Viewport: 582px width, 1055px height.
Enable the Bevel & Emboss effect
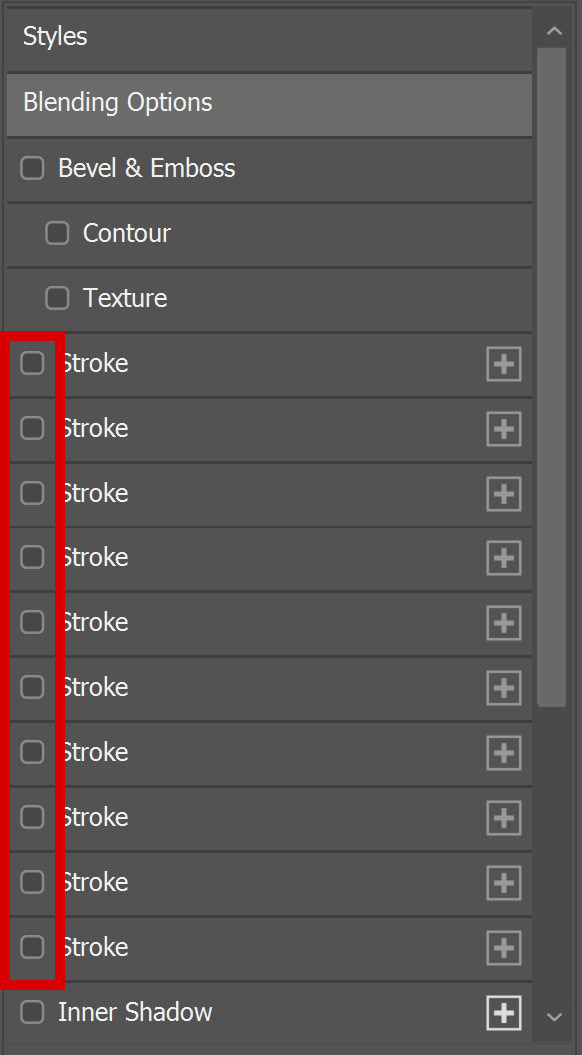31,168
